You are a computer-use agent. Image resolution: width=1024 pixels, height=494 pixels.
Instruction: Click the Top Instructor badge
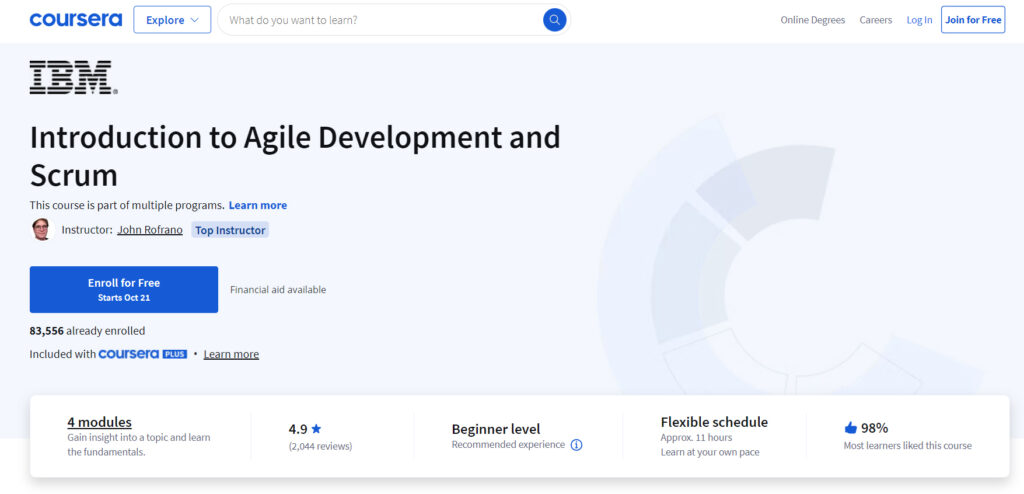coord(230,230)
